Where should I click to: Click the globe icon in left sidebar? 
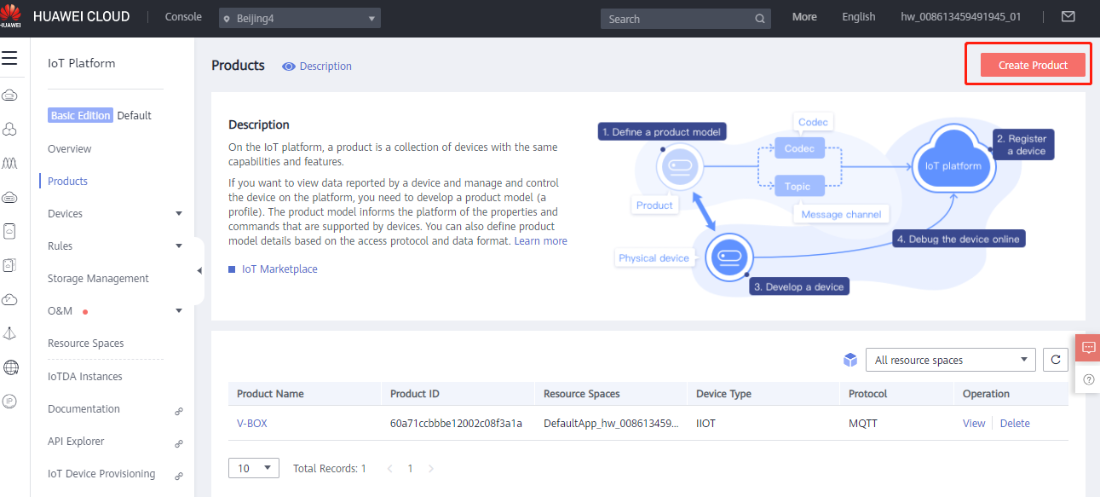(10, 367)
